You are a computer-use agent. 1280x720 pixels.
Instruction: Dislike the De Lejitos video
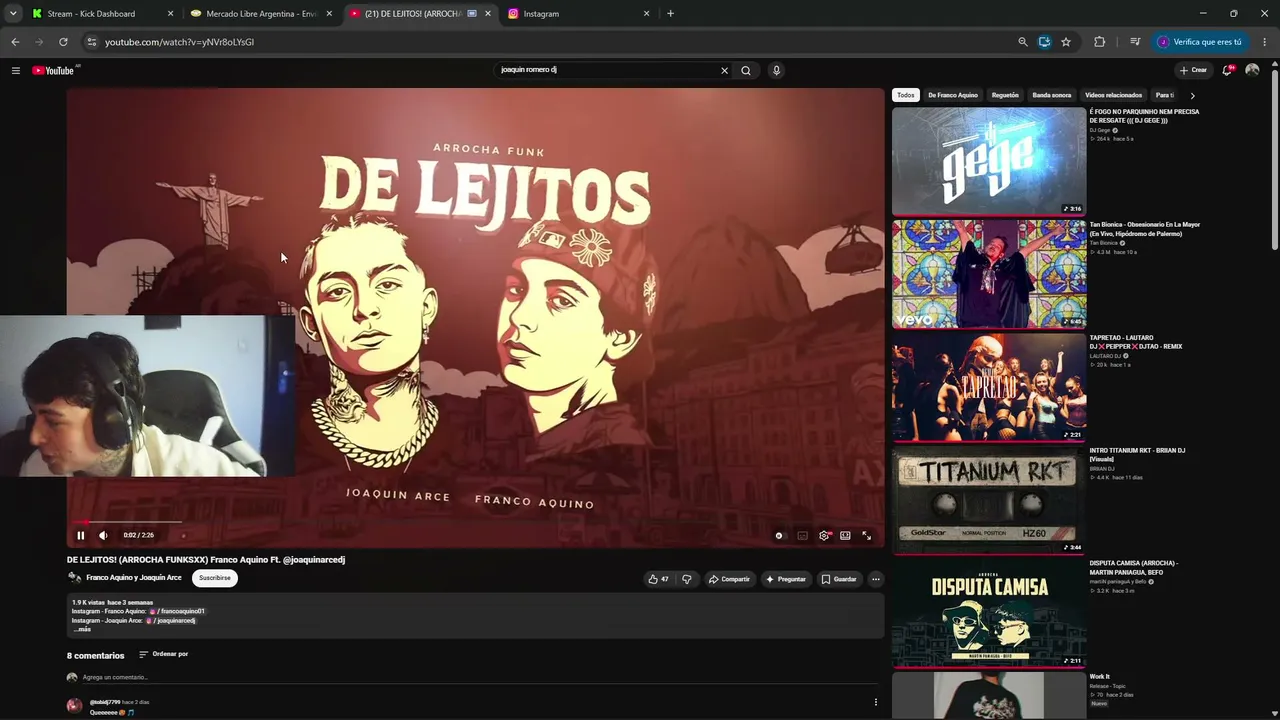[x=686, y=579]
